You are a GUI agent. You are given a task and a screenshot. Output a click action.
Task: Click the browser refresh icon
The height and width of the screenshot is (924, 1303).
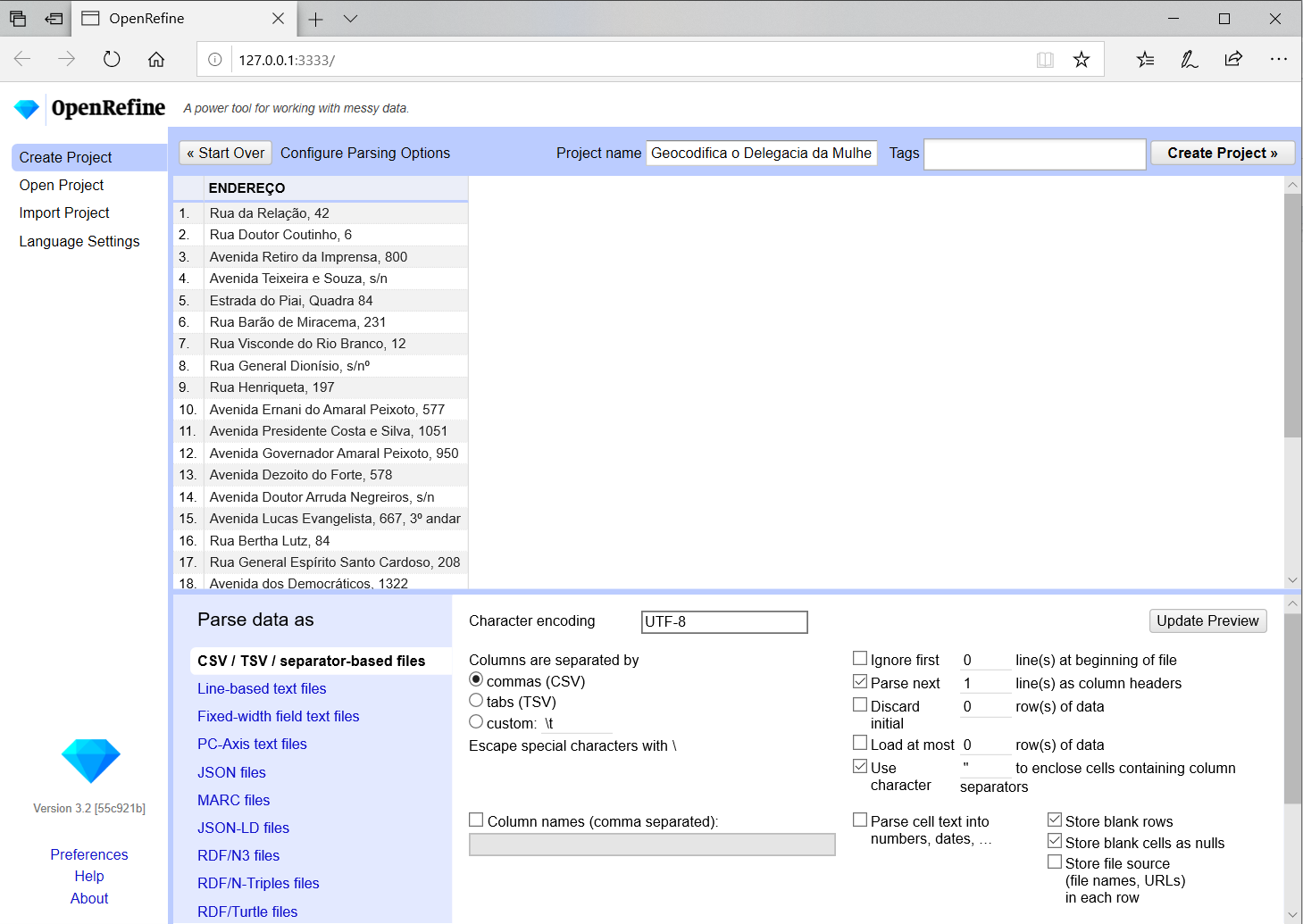pyautogui.click(x=112, y=60)
